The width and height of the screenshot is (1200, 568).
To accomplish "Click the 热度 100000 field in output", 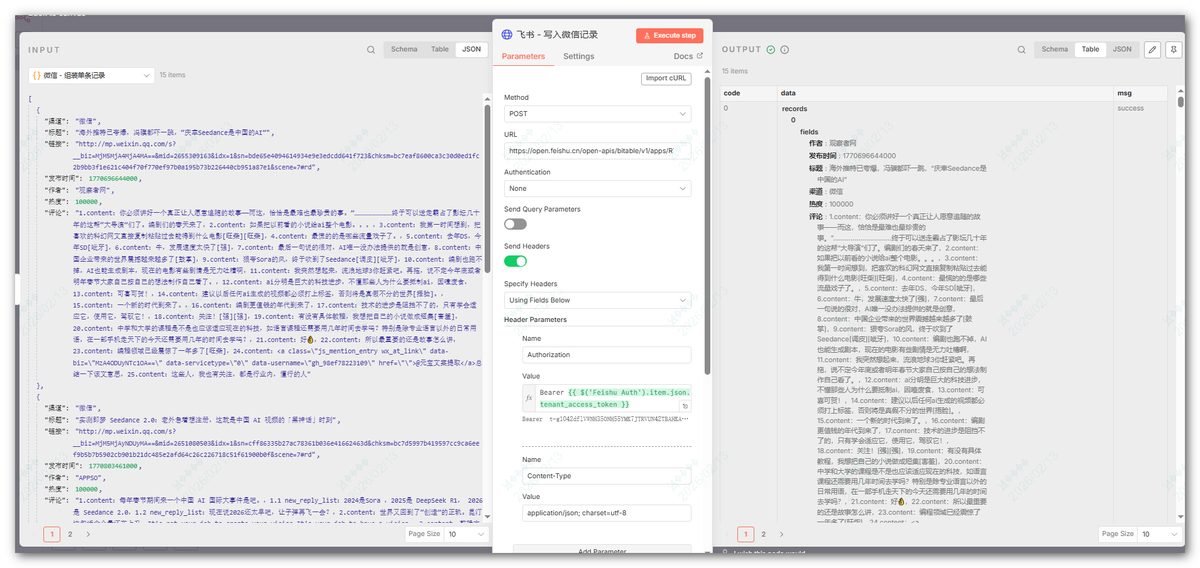I will coord(830,203).
